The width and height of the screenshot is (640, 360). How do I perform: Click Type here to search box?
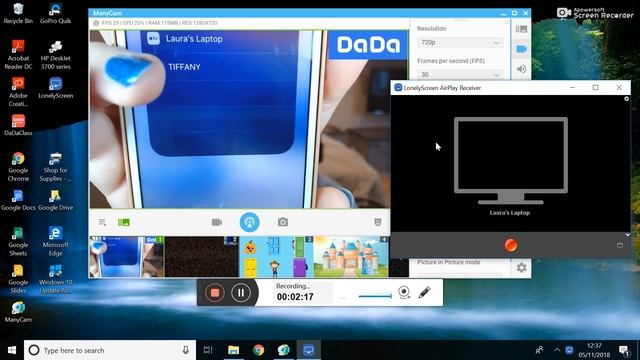pos(110,350)
